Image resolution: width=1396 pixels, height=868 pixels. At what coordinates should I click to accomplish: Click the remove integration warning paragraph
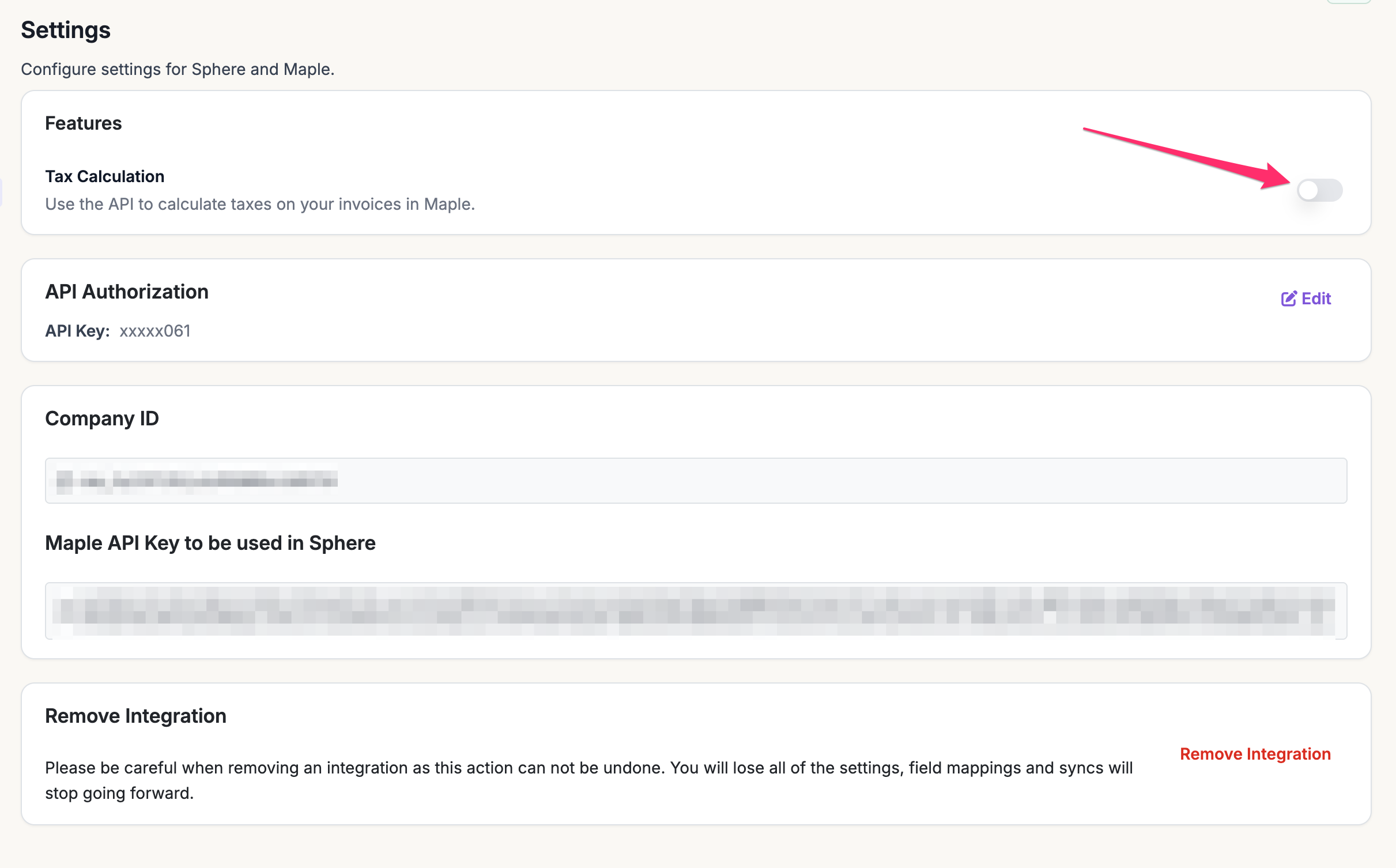pos(588,768)
